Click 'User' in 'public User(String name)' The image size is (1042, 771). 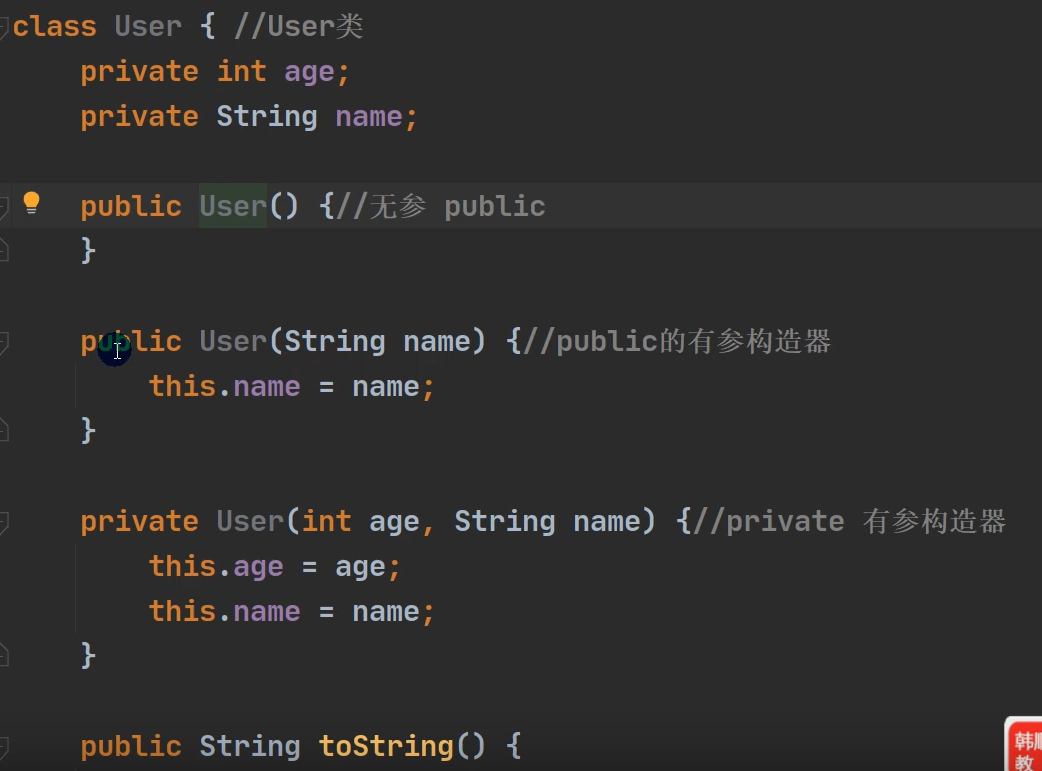[233, 341]
